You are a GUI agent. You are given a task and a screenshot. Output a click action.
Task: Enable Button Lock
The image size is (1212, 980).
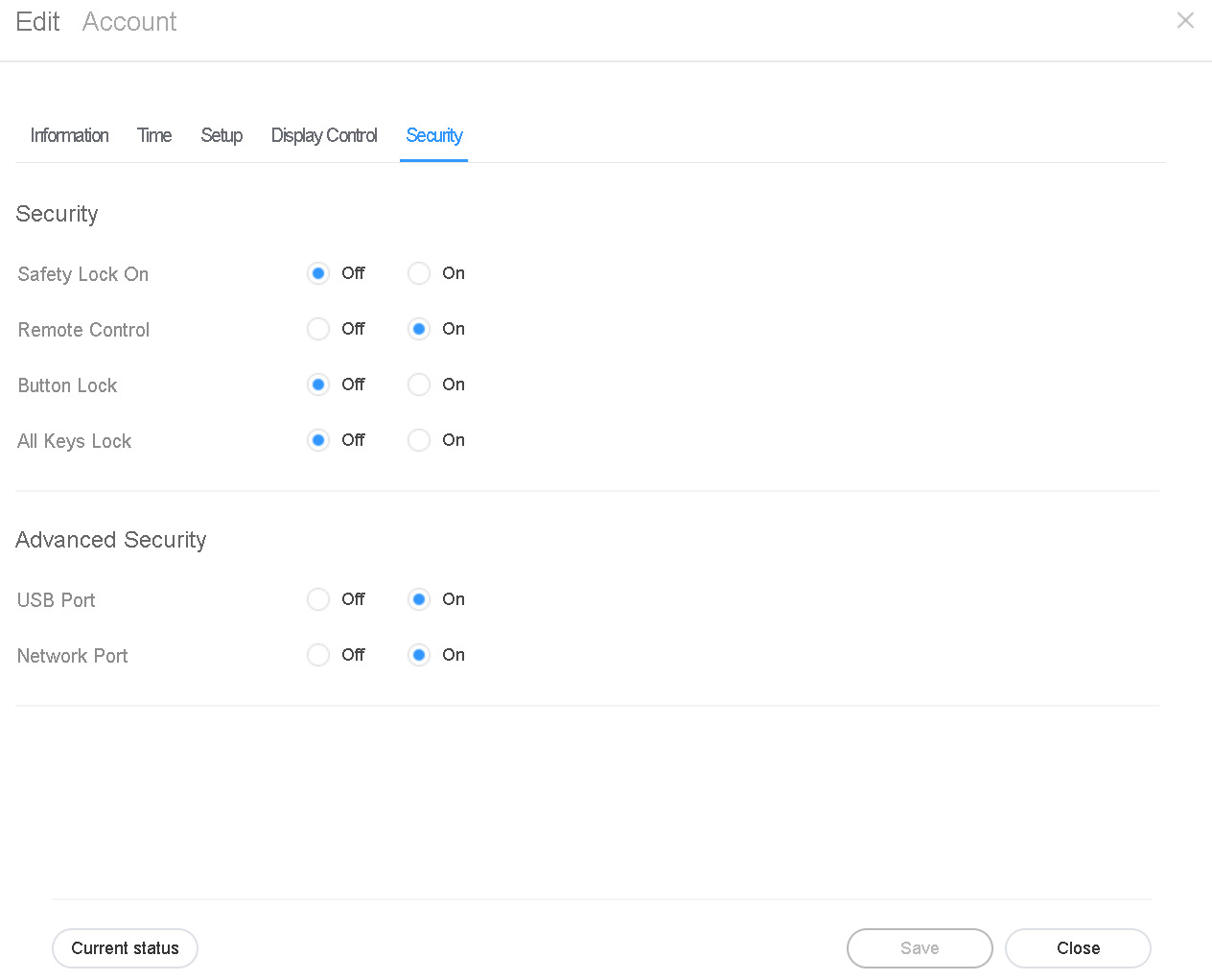click(x=418, y=385)
